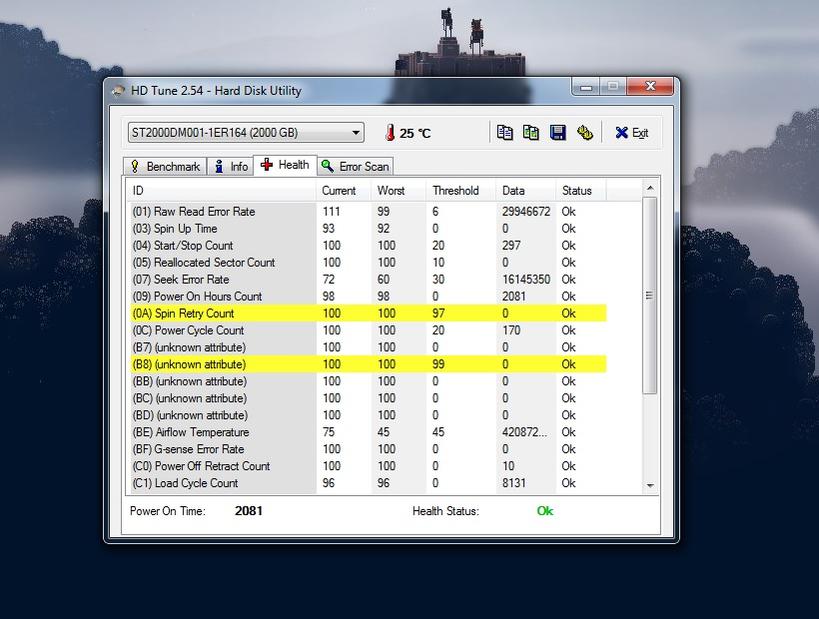Switch to the Benchmark tab

click(165, 167)
